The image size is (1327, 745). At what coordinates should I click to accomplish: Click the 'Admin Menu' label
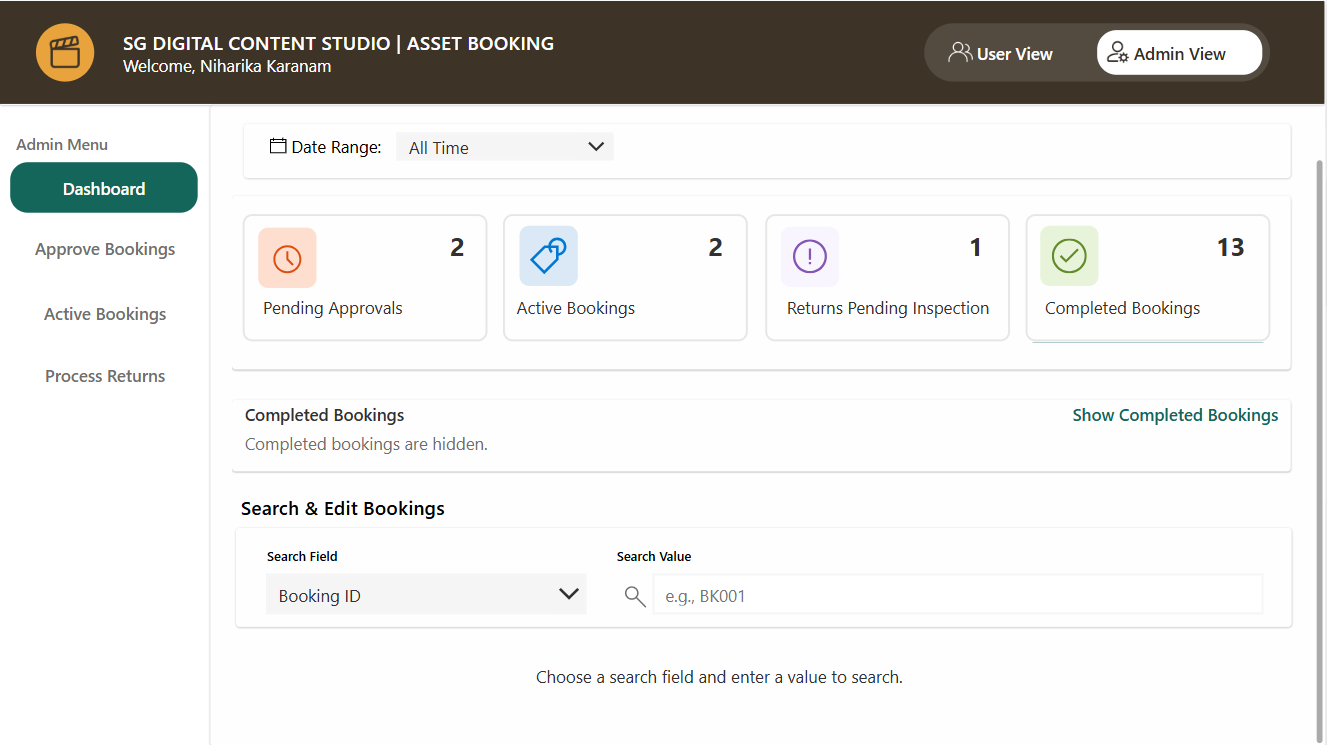[x=62, y=144]
